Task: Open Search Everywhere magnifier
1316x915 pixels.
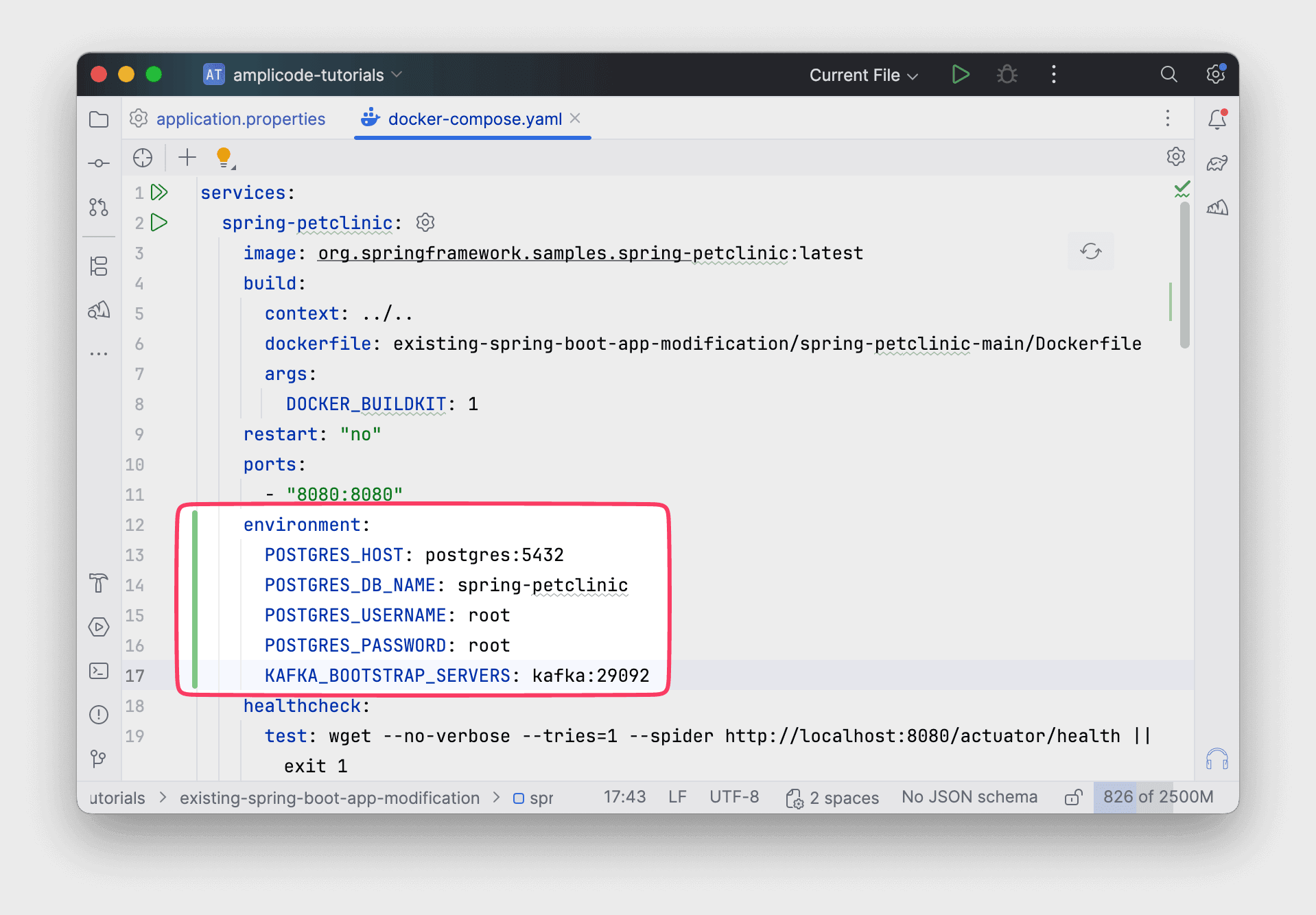Action: click(1169, 74)
